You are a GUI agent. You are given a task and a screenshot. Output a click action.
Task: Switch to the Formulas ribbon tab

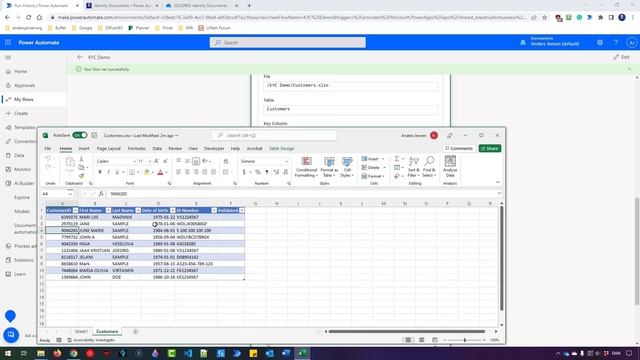tap(136, 149)
